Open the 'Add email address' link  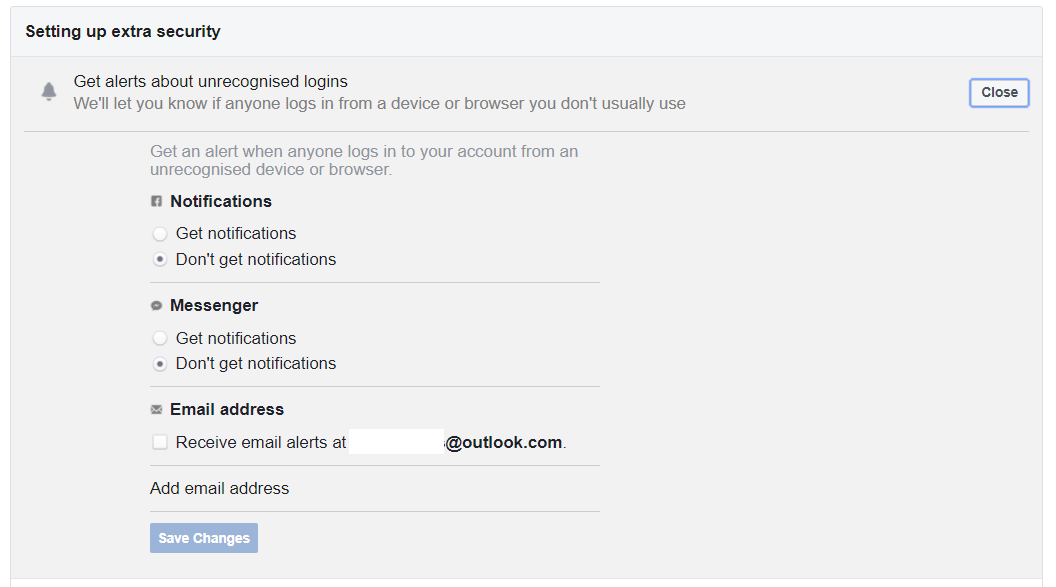(x=219, y=489)
